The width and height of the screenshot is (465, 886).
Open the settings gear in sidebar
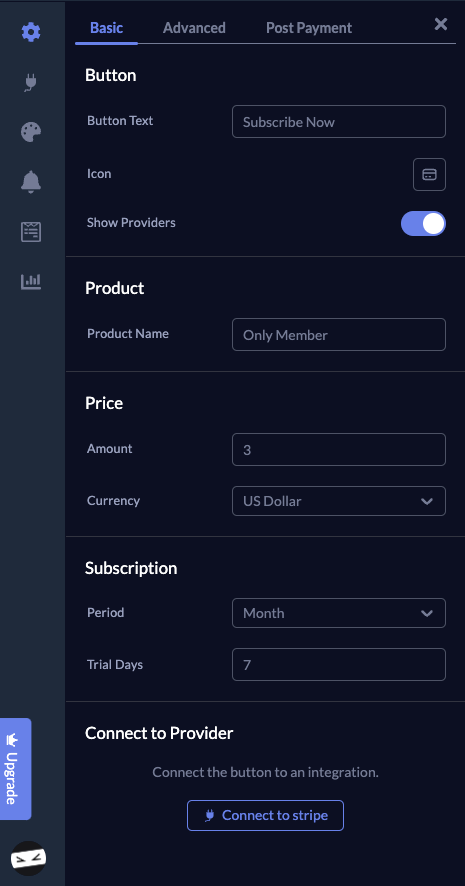coord(31,32)
